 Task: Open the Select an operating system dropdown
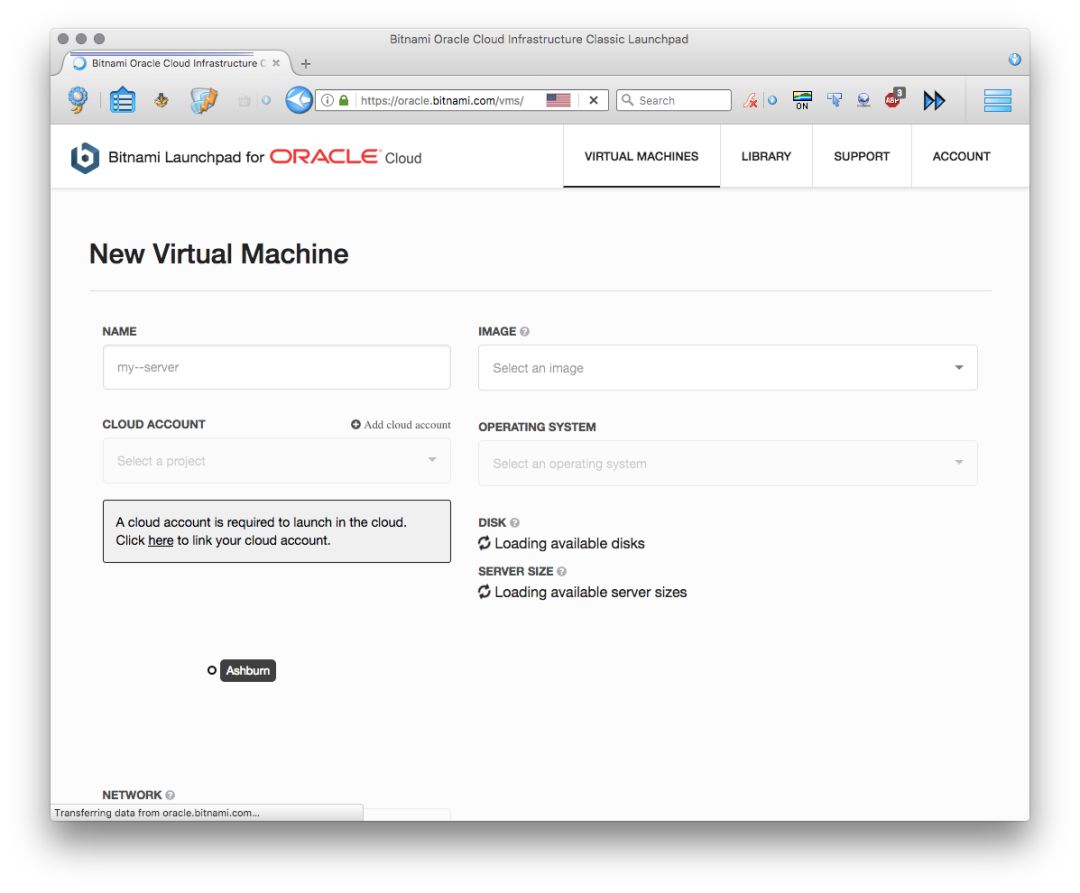click(x=727, y=463)
